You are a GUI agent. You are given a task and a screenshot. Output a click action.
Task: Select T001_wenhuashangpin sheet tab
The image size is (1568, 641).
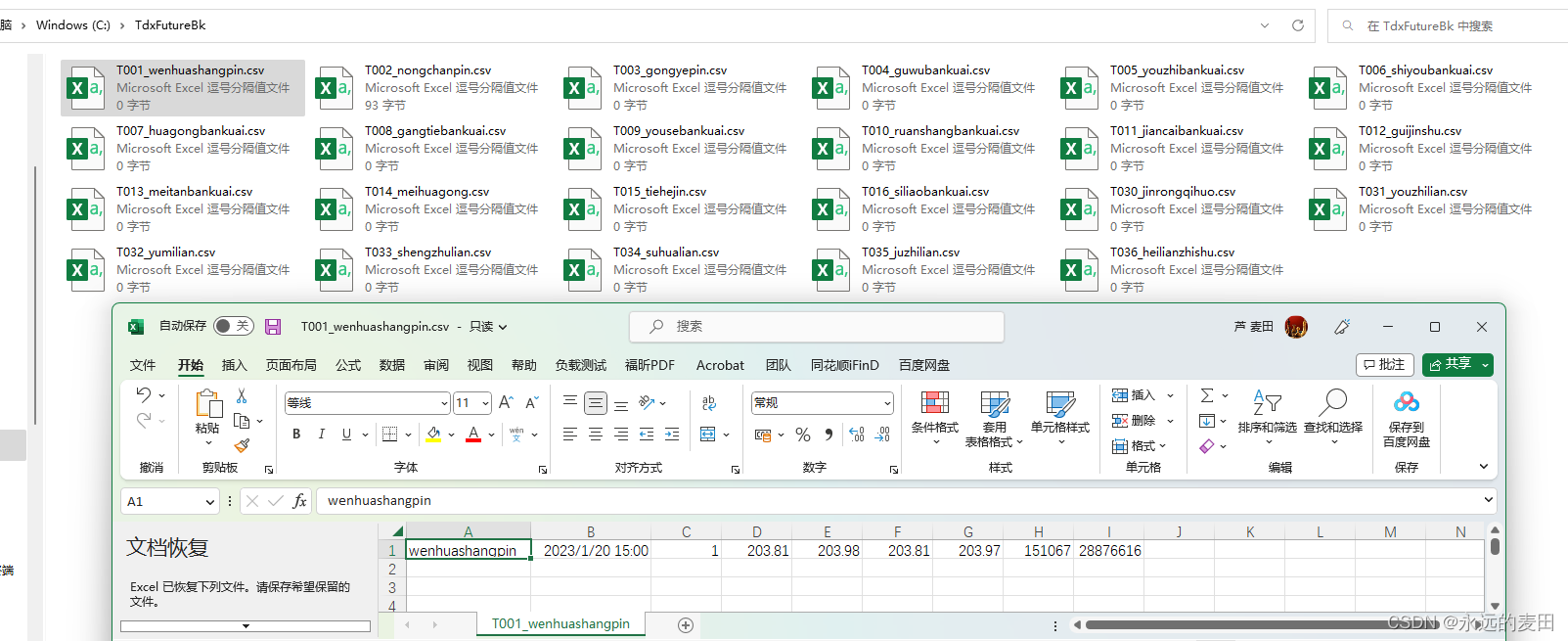(560, 624)
